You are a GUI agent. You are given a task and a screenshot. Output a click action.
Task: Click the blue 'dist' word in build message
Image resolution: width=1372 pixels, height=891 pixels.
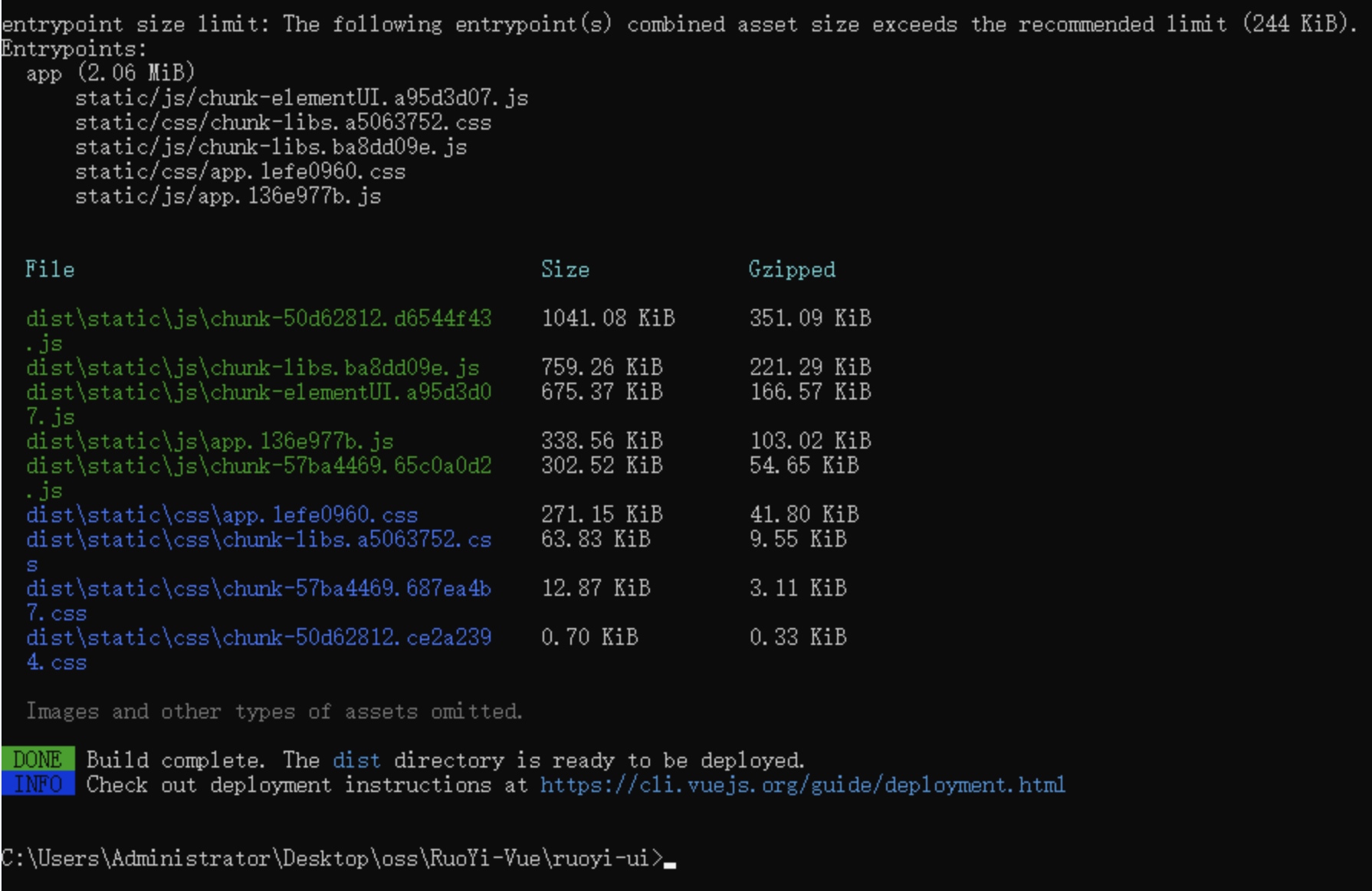point(356,760)
